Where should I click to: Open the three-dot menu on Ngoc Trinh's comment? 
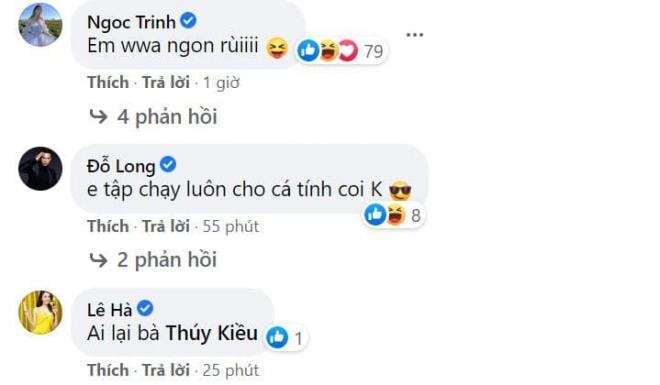pyautogui.click(x=415, y=35)
